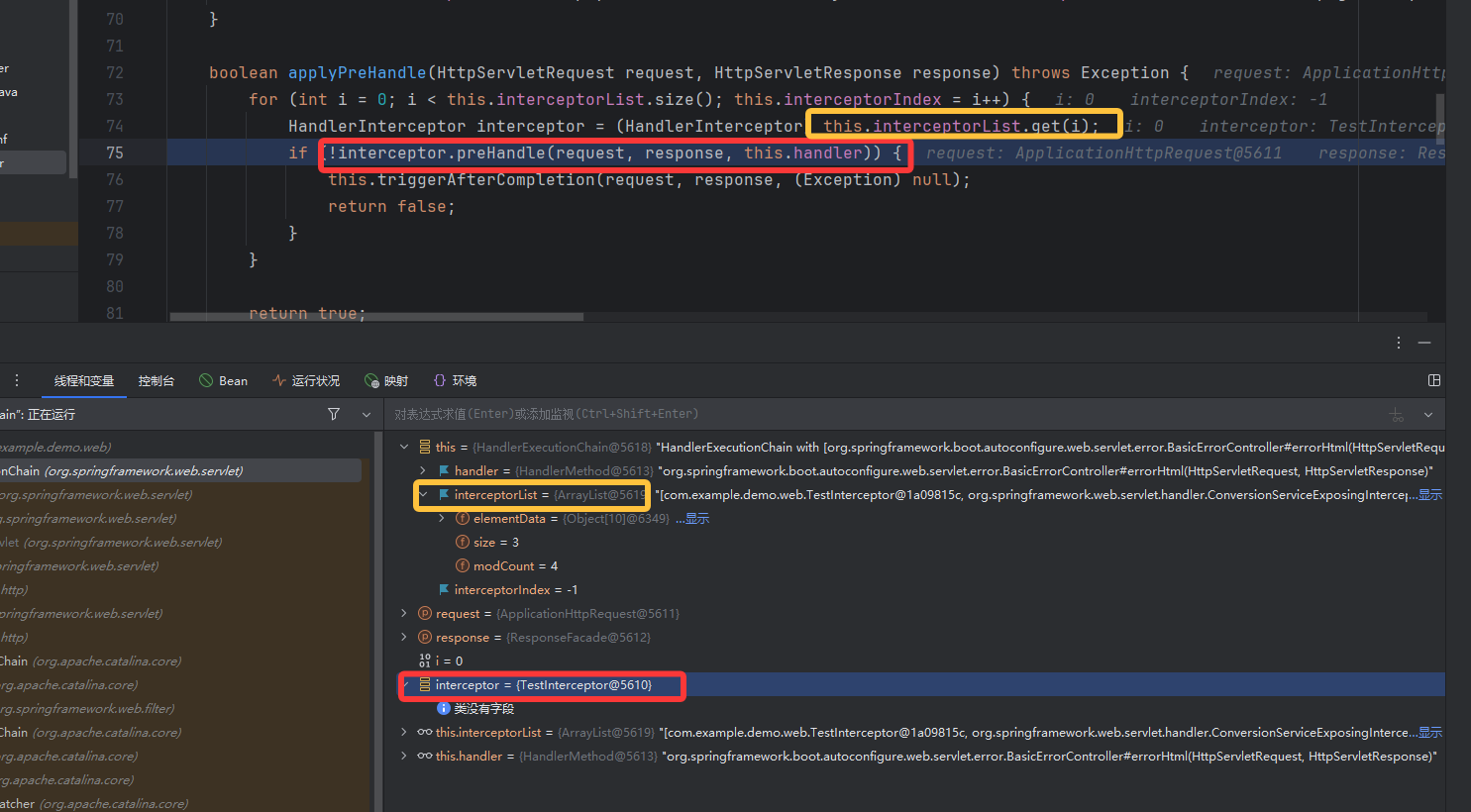This screenshot has height=812, width=1471.
Task: Click the flag icon beside the handler variable
Action: tap(444, 471)
